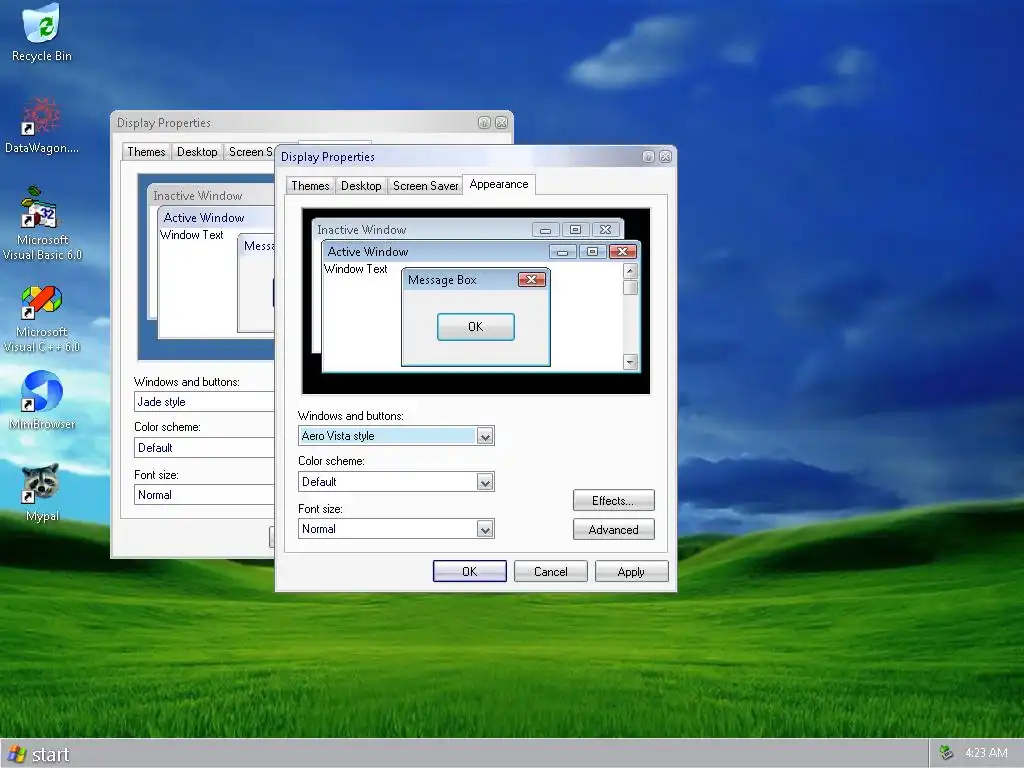The image size is (1024, 768).
Task: Click the preview scrollbar thumb
Action: point(630,287)
